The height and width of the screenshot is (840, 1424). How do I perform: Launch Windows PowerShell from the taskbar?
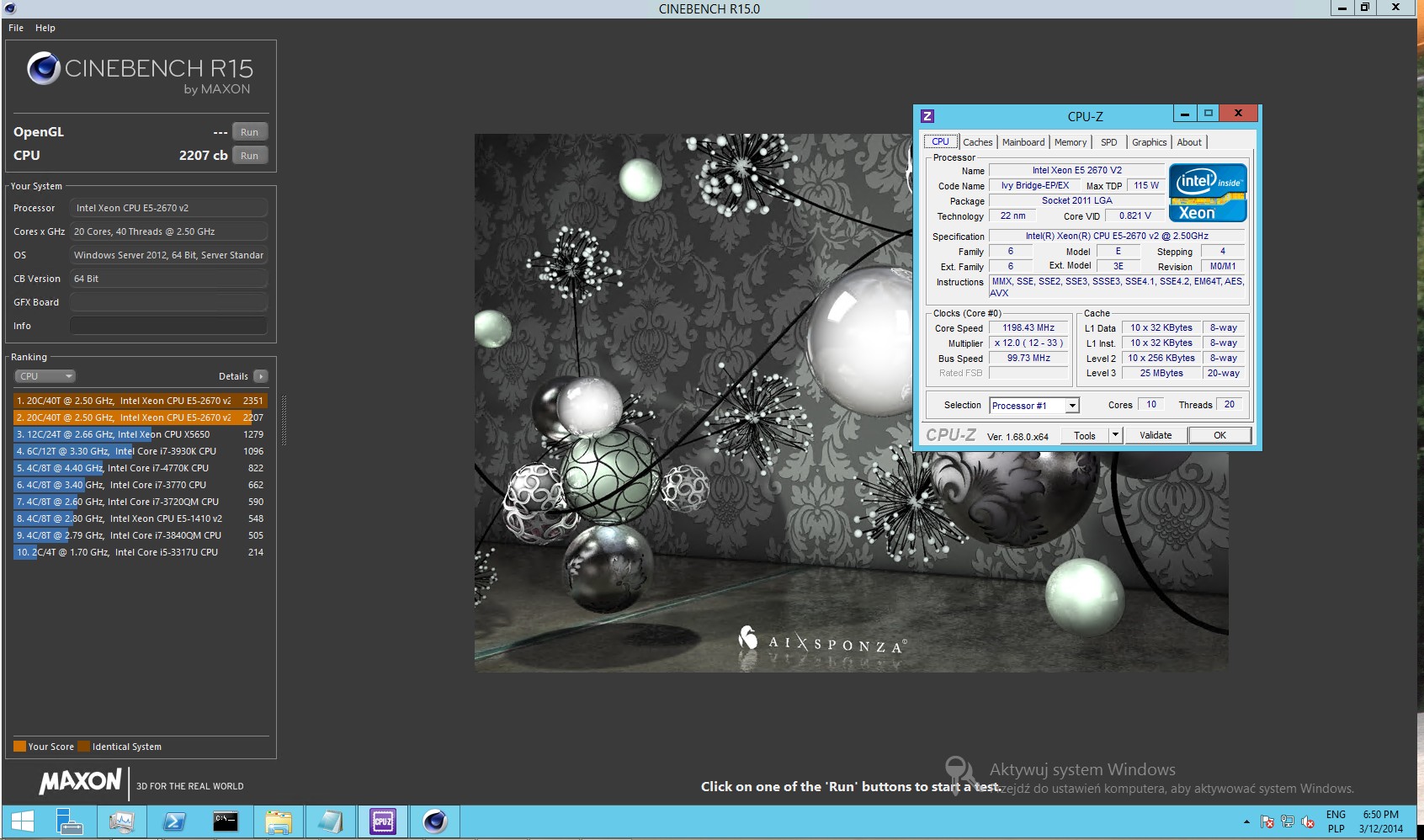(174, 821)
